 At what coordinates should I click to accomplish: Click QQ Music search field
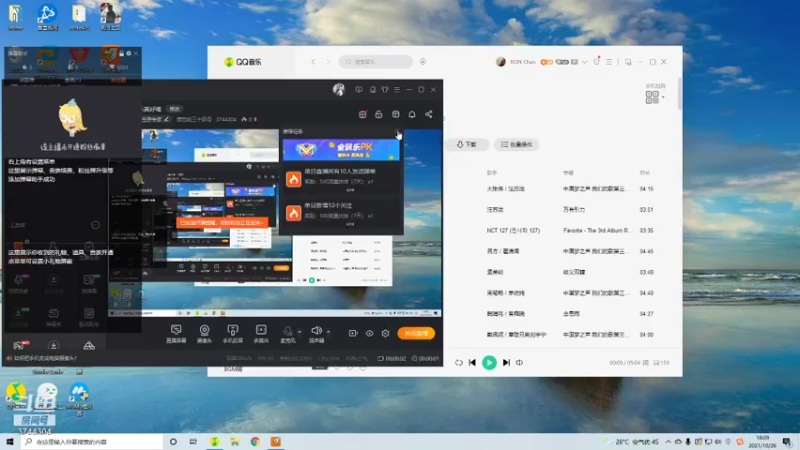click(376, 62)
